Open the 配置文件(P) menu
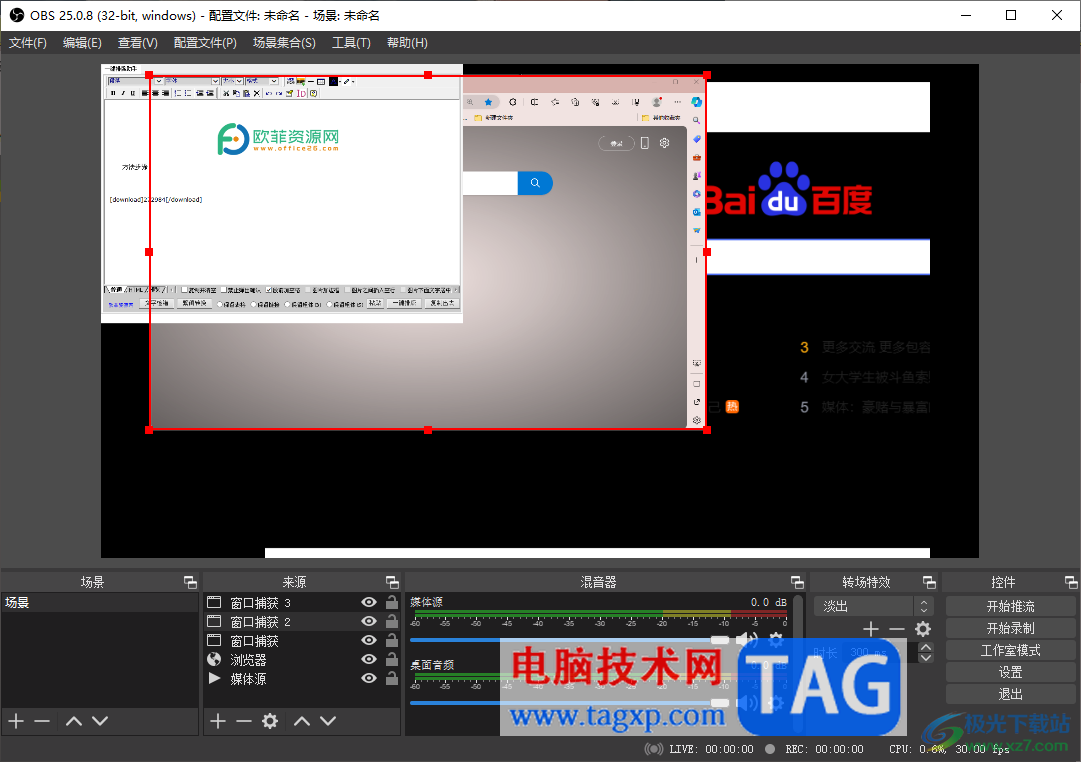 tap(205, 43)
